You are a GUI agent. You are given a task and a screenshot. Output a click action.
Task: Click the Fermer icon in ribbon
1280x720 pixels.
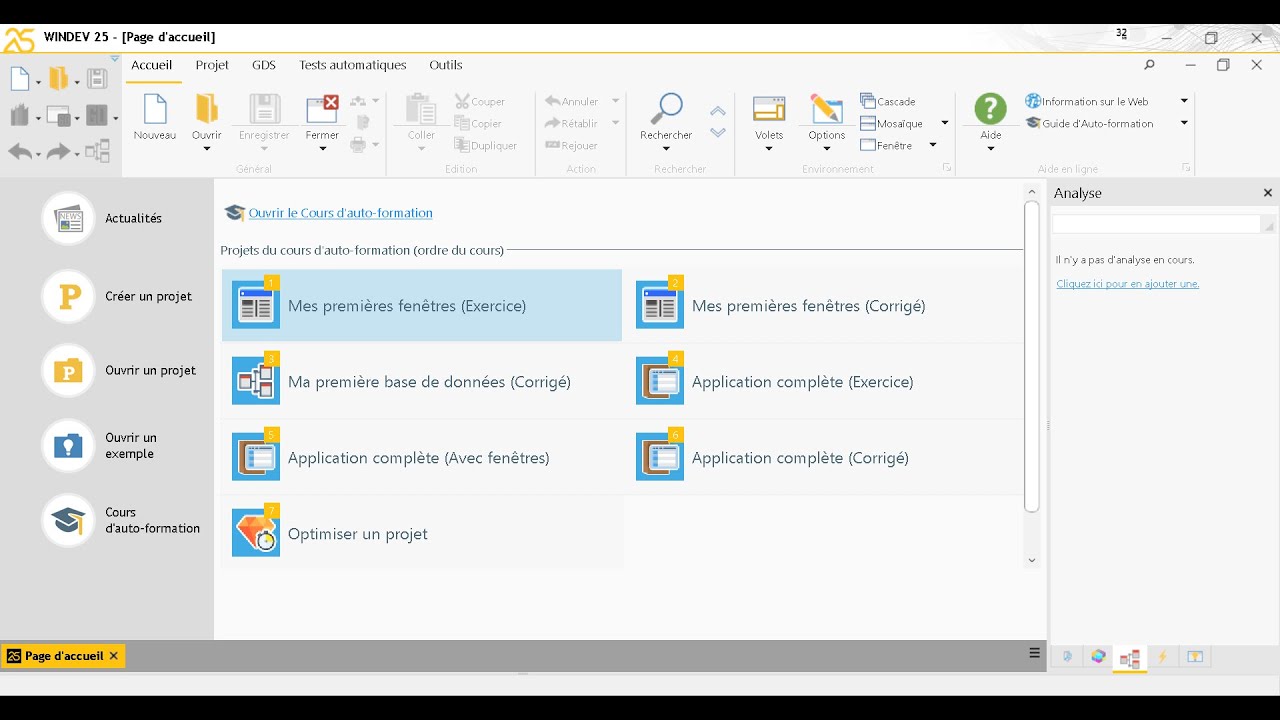tap(322, 109)
